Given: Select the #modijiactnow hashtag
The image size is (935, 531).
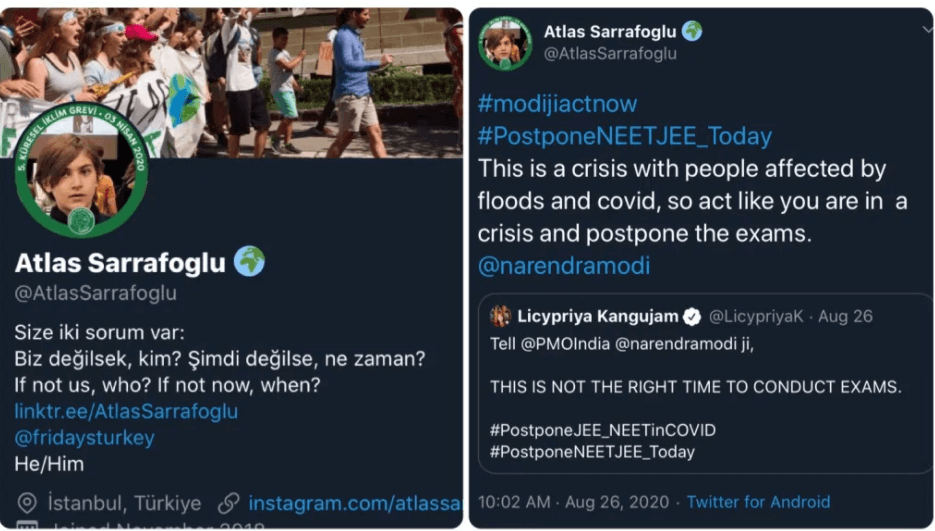Looking at the screenshot, I should pyautogui.click(x=557, y=103).
